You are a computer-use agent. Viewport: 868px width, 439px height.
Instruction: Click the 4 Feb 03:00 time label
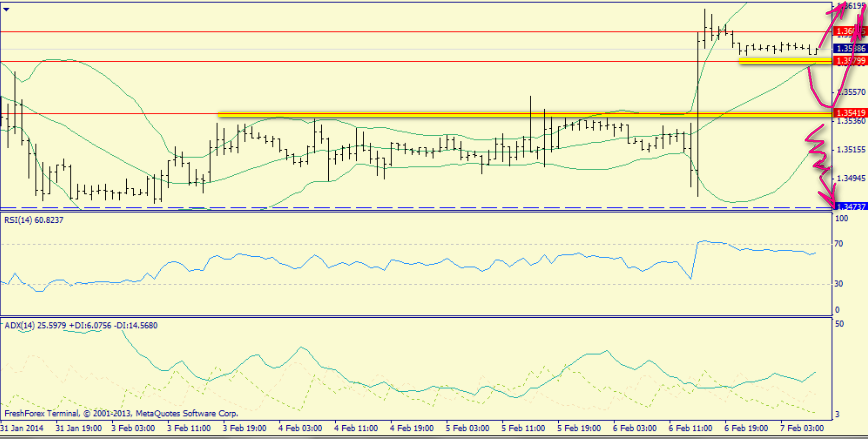(x=301, y=428)
